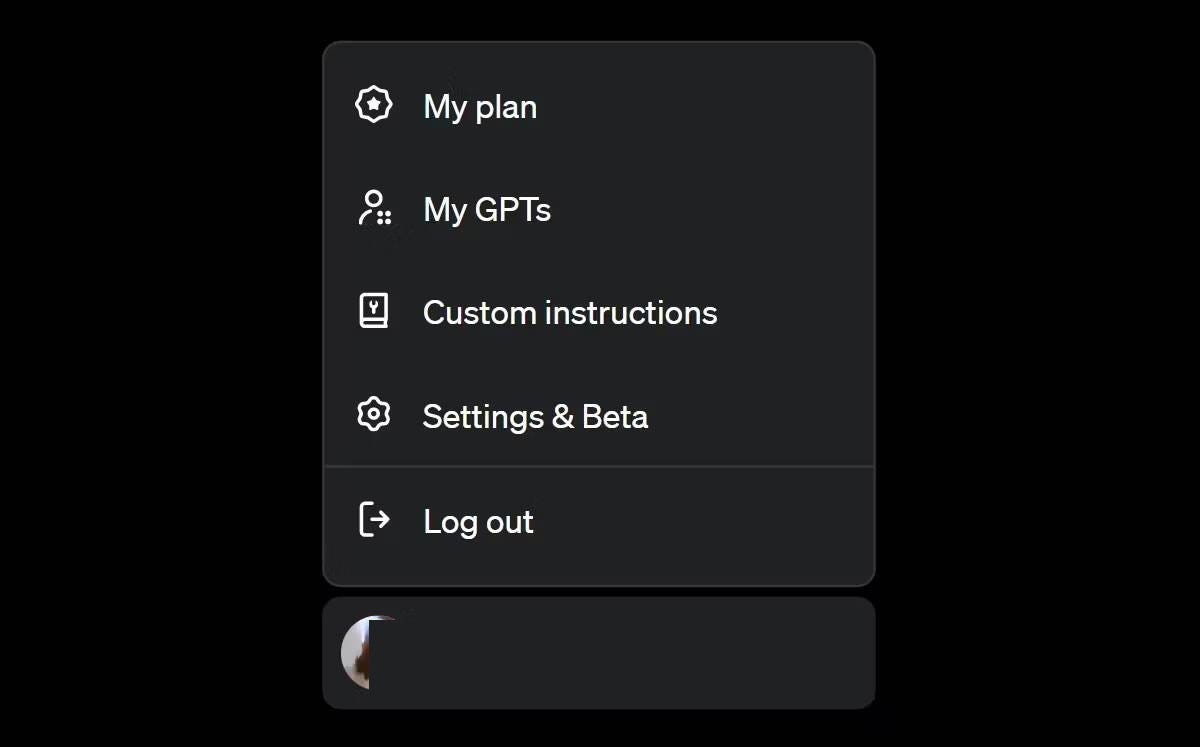Click the gear icon beside Settings & Beta
1200x747 pixels.
pos(374,414)
